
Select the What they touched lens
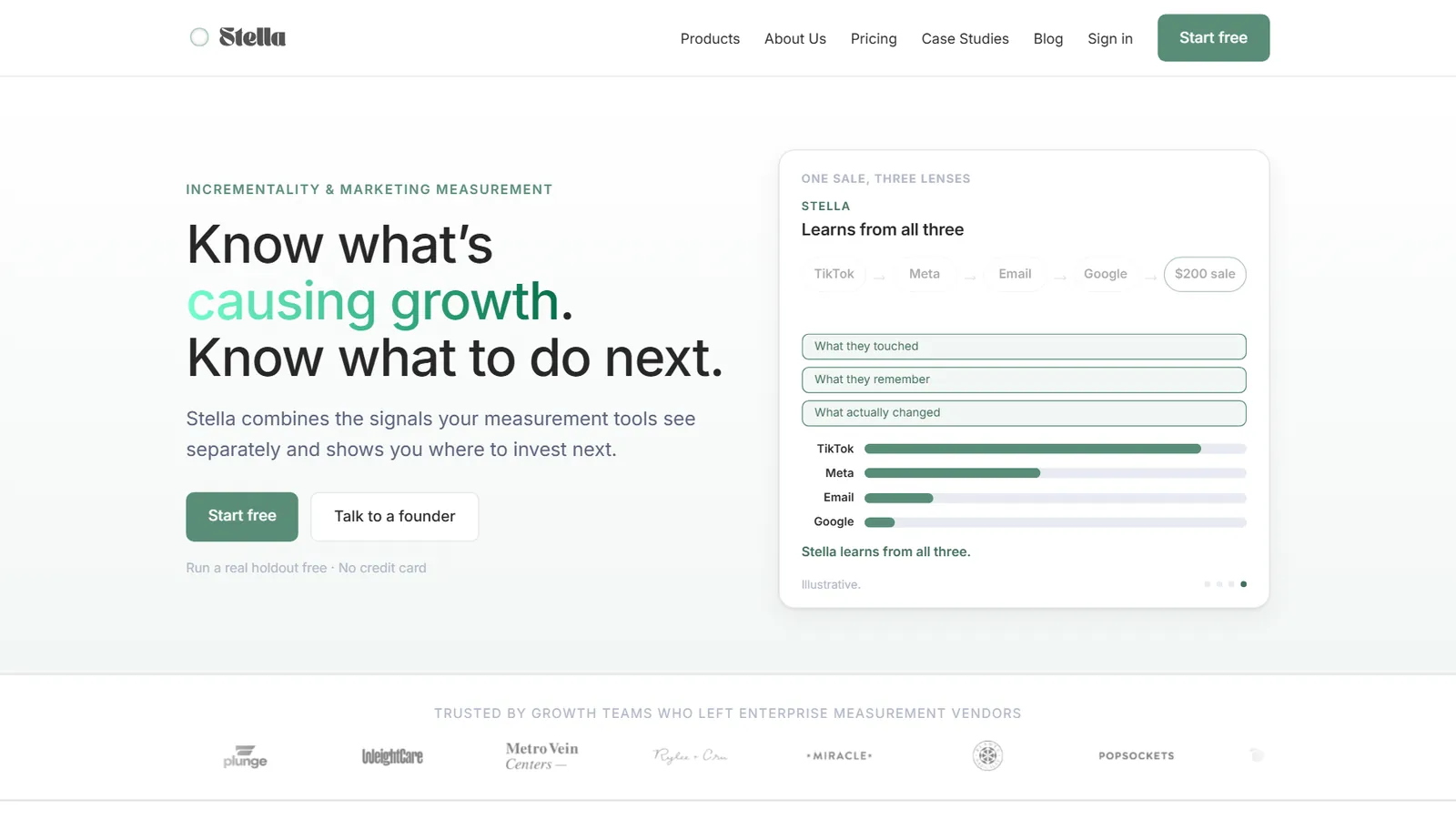pos(1024,347)
